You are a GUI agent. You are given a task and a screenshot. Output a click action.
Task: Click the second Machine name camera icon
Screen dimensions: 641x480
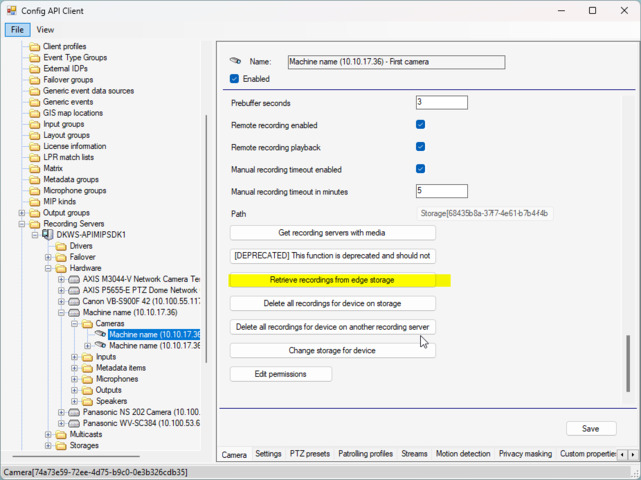100,346
